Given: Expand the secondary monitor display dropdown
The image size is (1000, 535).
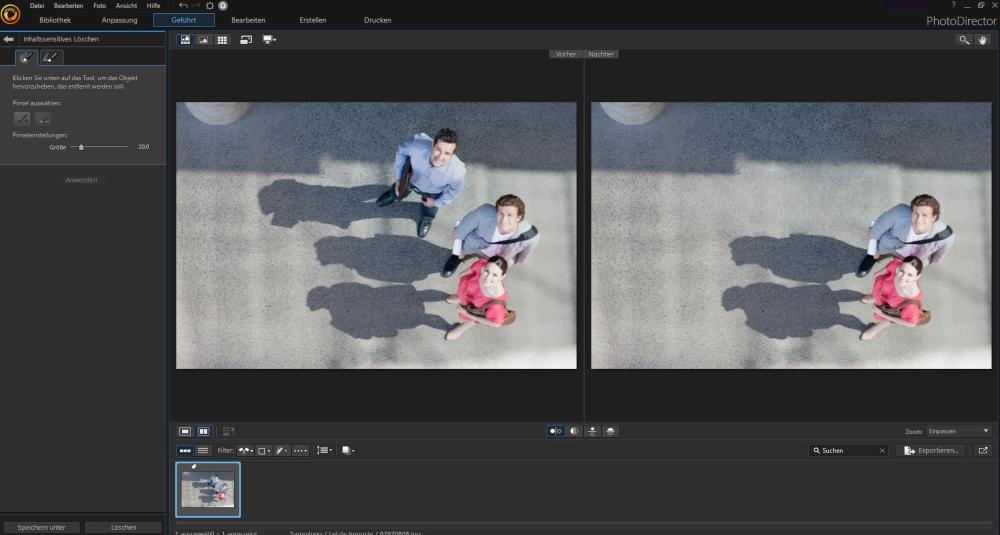Looking at the screenshot, I should 269,40.
